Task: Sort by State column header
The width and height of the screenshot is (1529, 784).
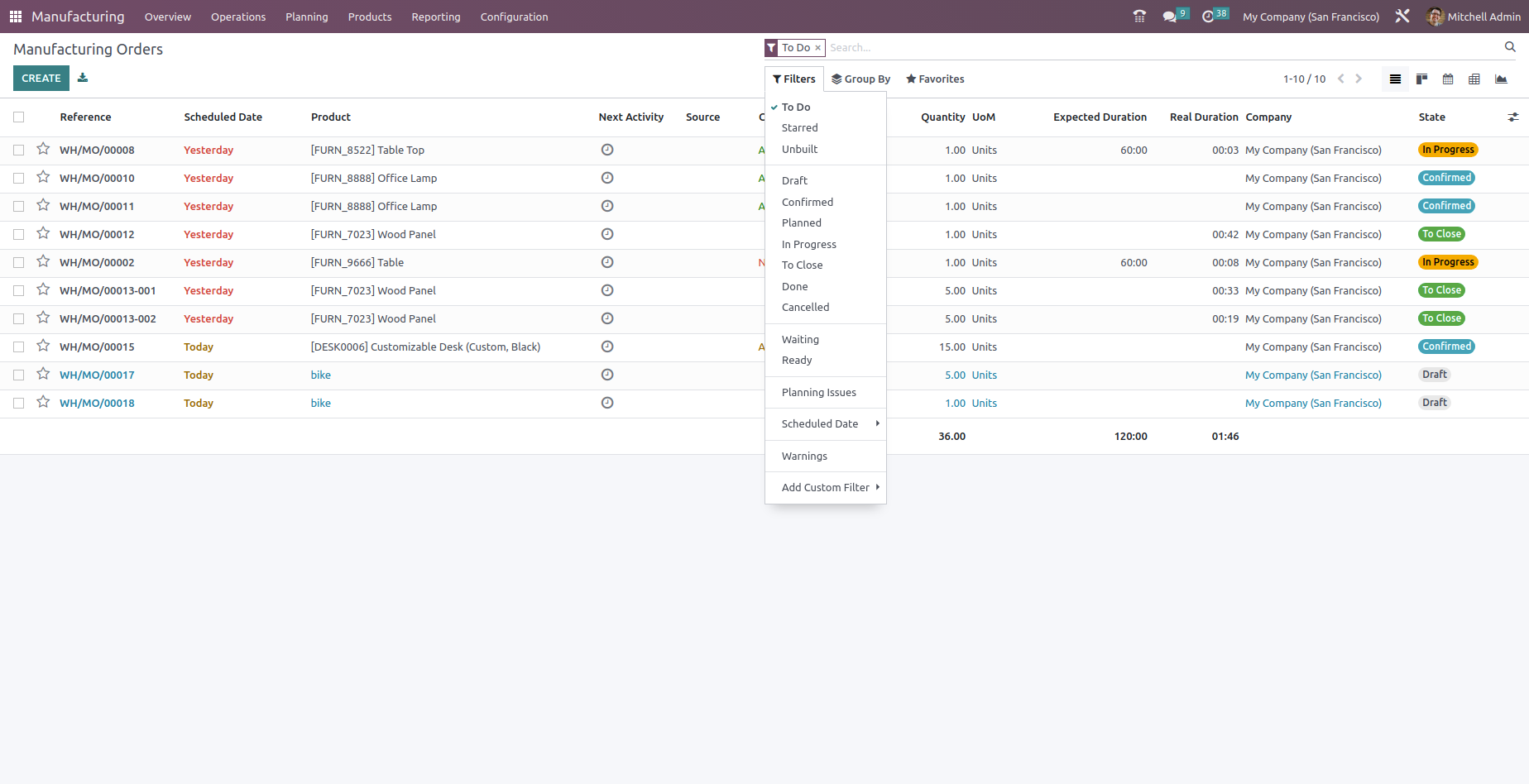Action: (1431, 117)
